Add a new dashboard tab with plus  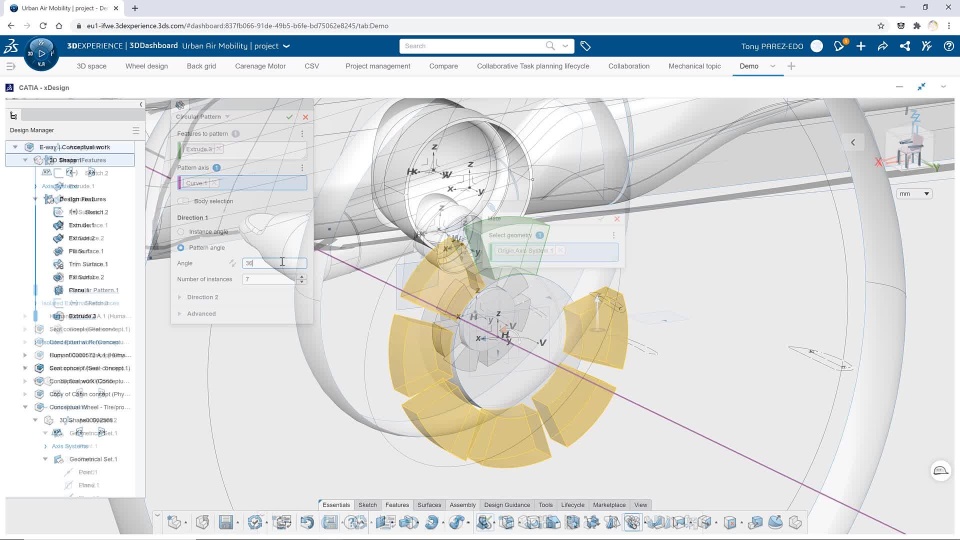click(x=791, y=66)
